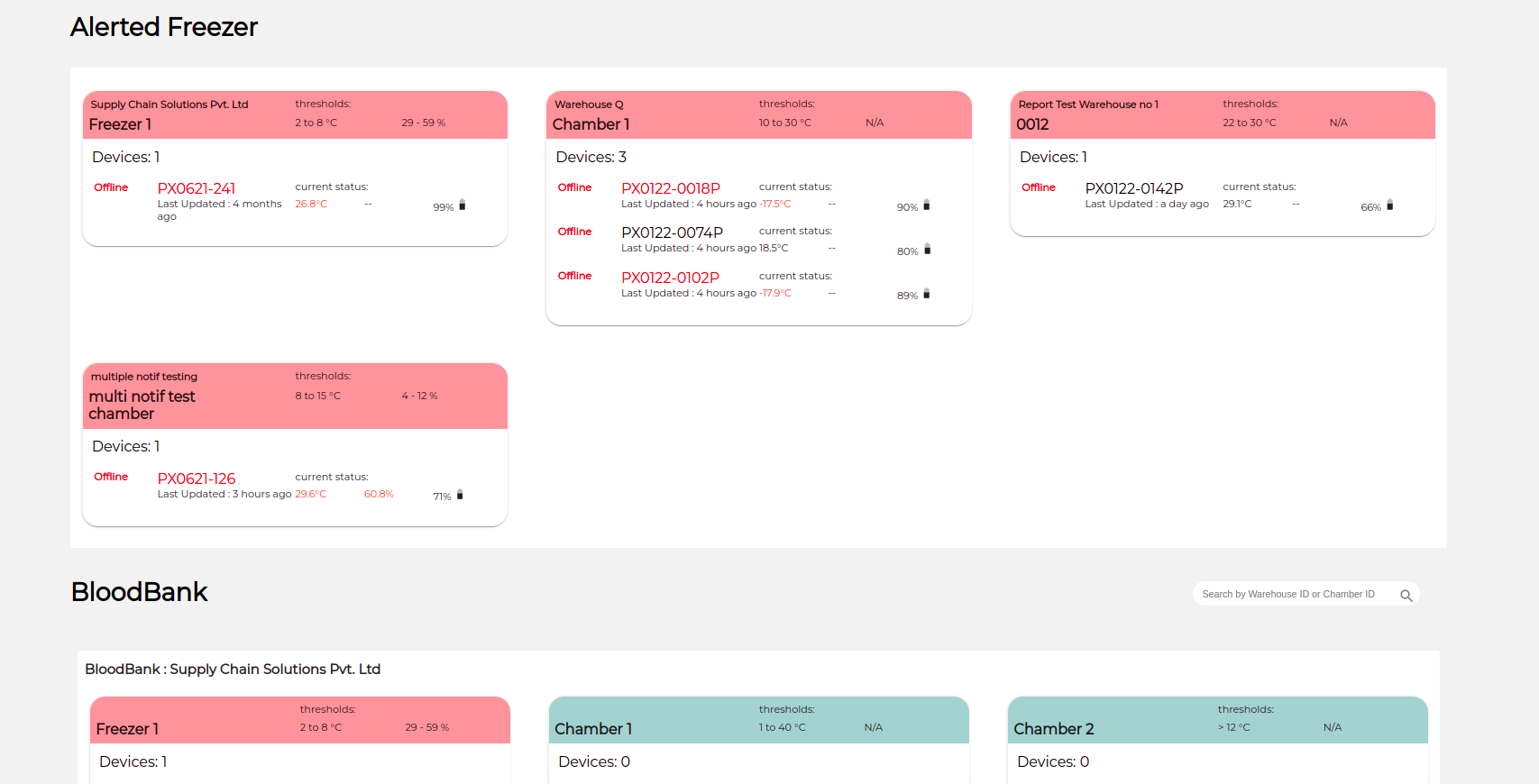Viewport: 1539px width, 784px height.
Task: Focus the Warehouse ID or Chamber ID search field
Action: click(1305, 594)
